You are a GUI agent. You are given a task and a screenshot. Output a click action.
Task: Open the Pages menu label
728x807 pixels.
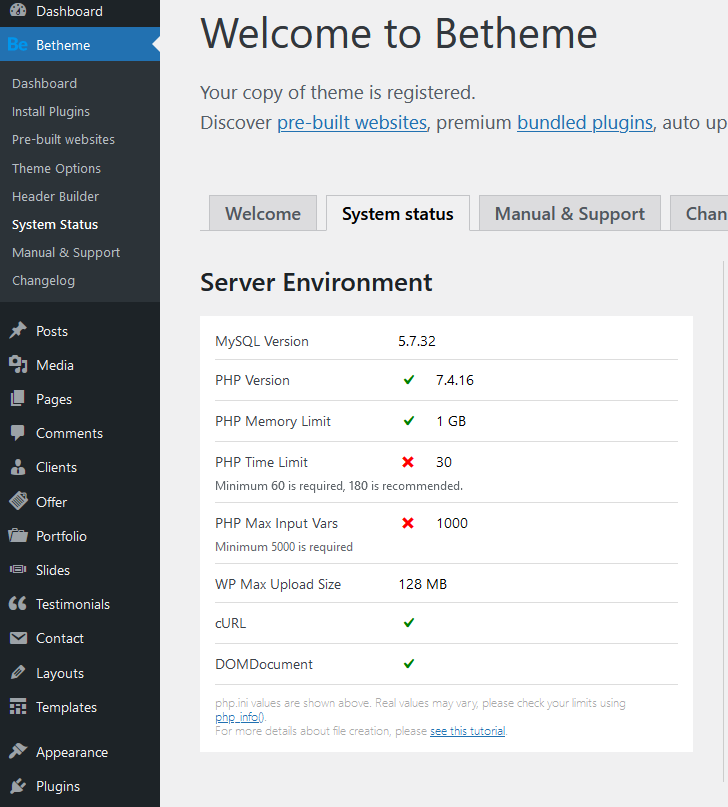click(54, 399)
